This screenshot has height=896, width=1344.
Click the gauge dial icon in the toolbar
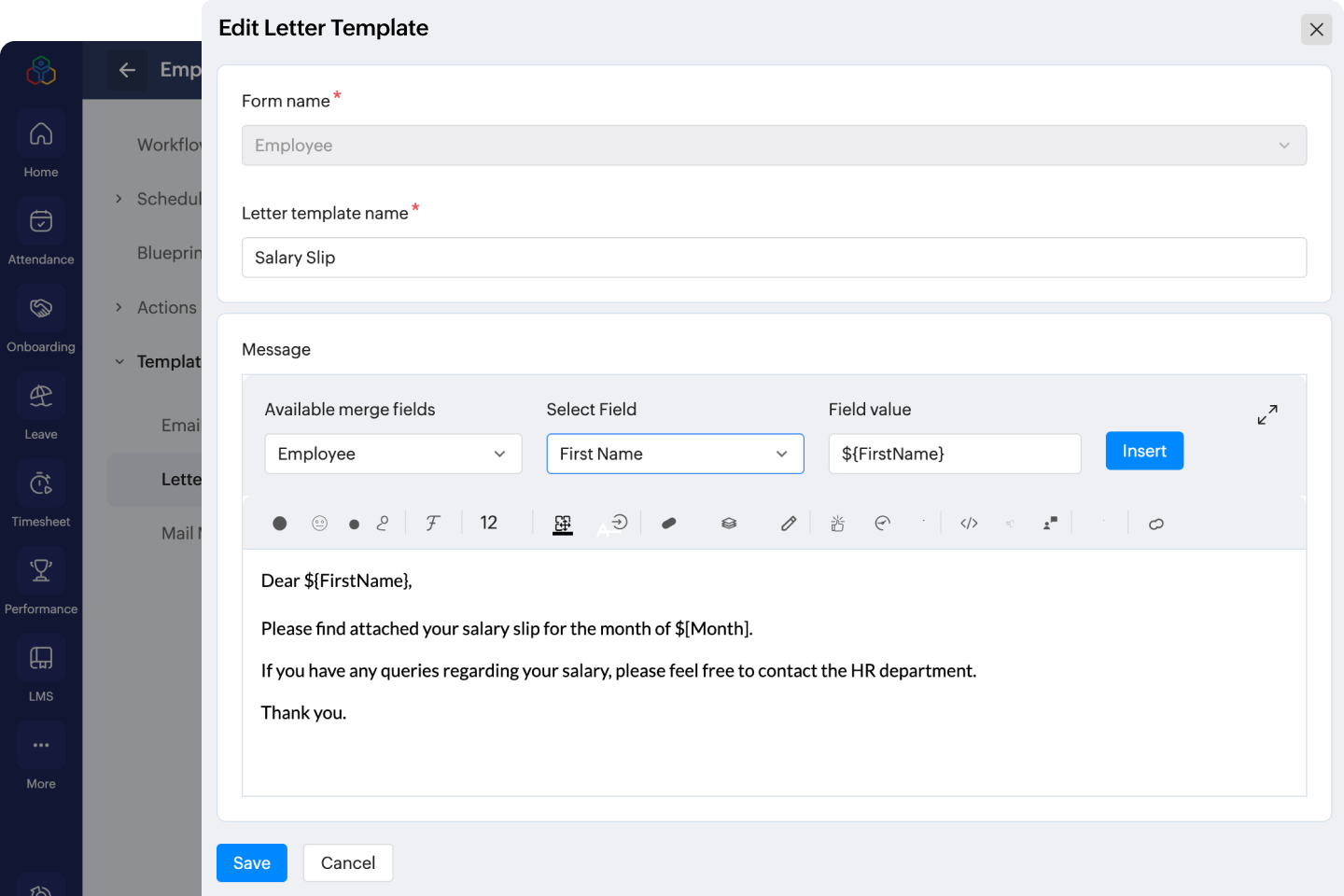882,524
